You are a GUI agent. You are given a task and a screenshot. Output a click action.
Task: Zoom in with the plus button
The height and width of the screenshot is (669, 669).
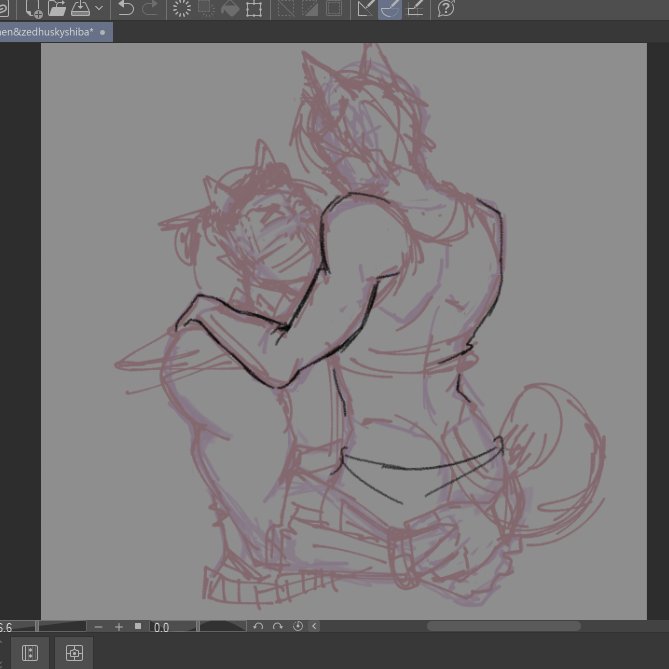(x=119, y=627)
